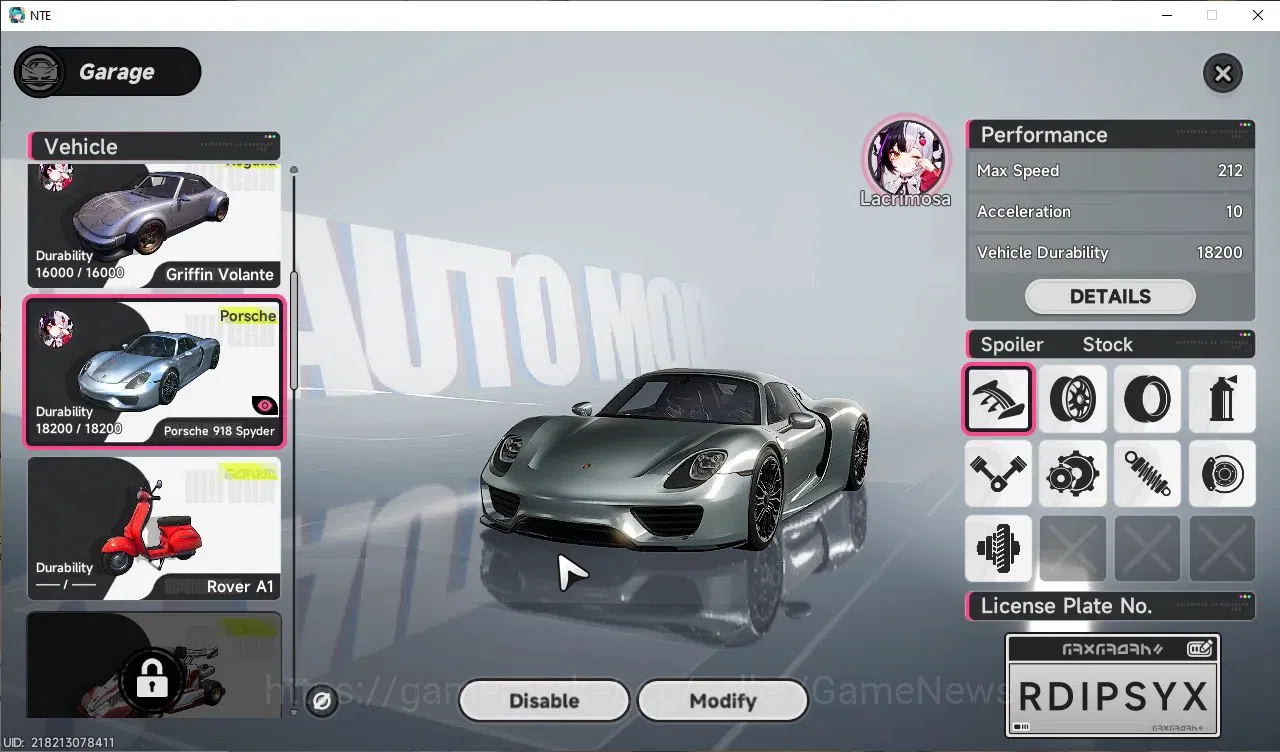Close the NTE window
The width and height of the screenshot is (1280, 752).
[x=1258, y=15]
